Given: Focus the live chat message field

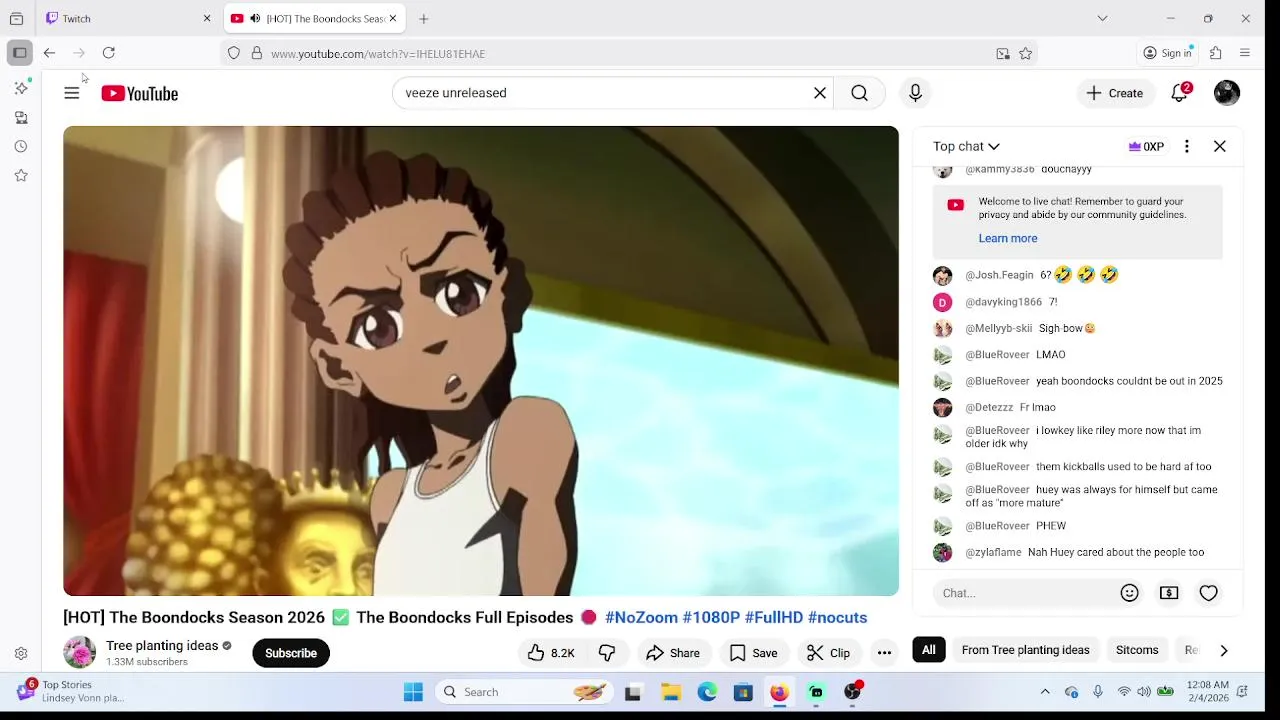Looking at the screenshot, I should (1025, 593).
